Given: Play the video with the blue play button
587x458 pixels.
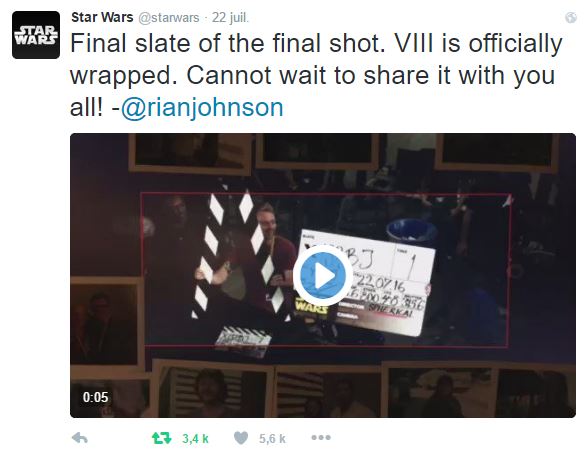Looking at the screenshot, I should click(x=323, y=276).
